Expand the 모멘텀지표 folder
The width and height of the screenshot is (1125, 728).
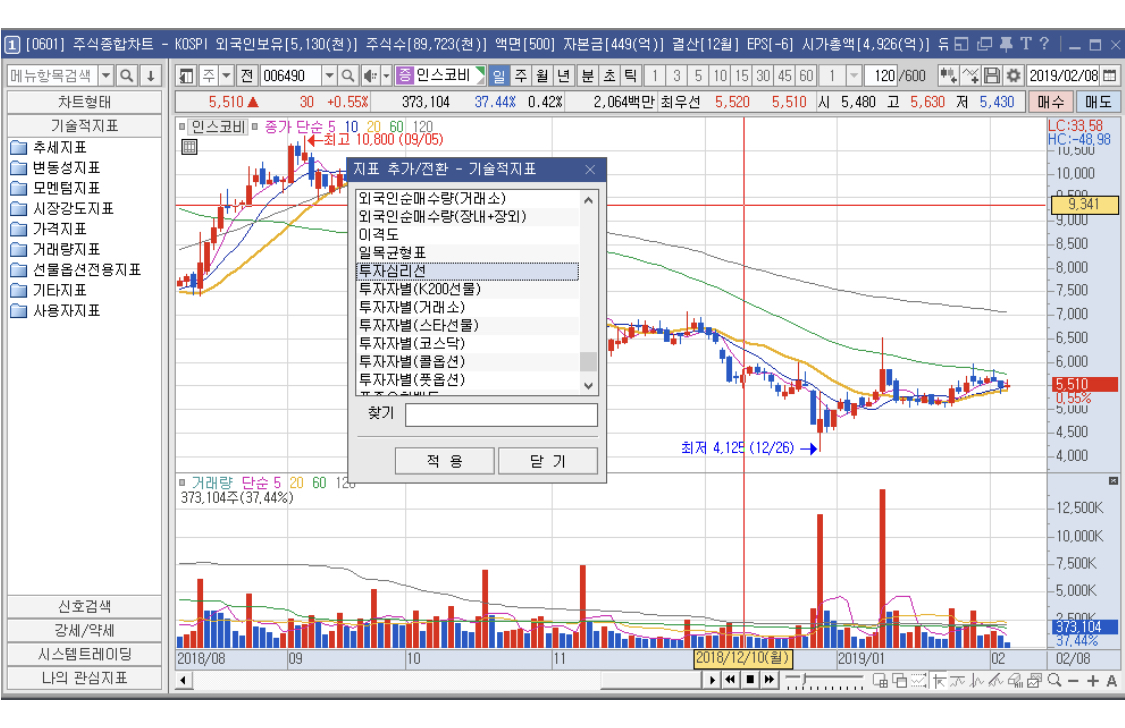click(x=56, y=188)
